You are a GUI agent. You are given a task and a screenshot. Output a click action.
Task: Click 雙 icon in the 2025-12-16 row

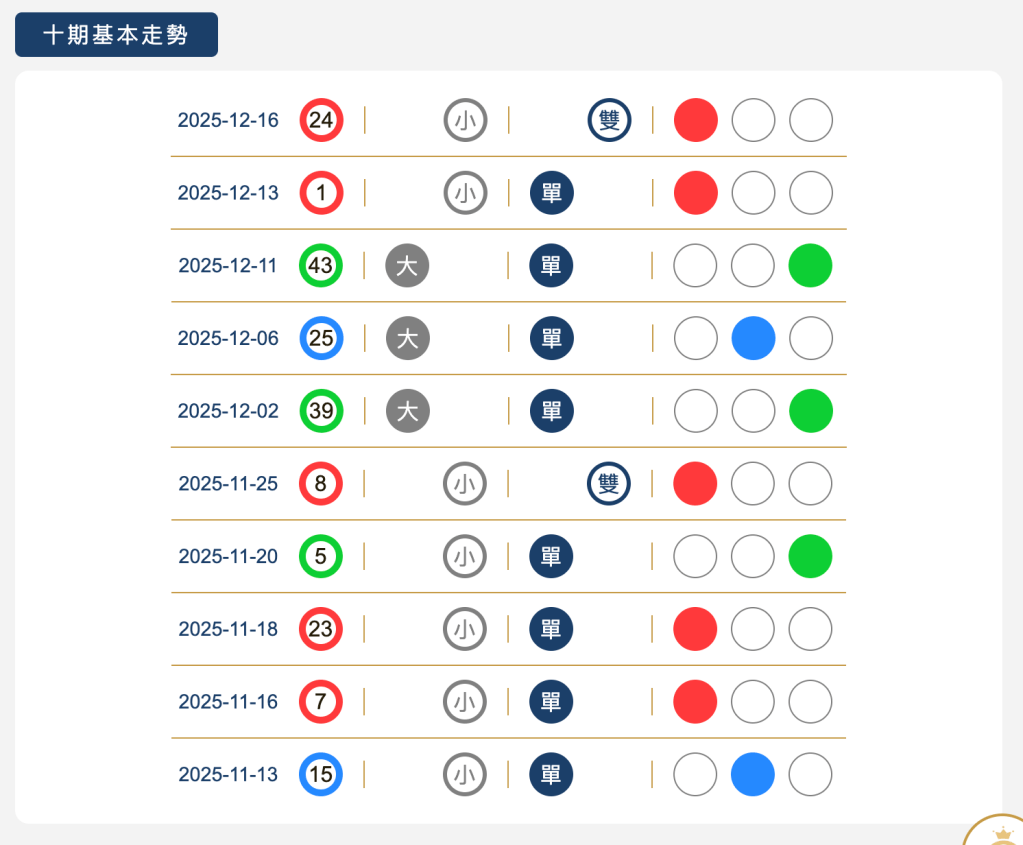[609, 121]
